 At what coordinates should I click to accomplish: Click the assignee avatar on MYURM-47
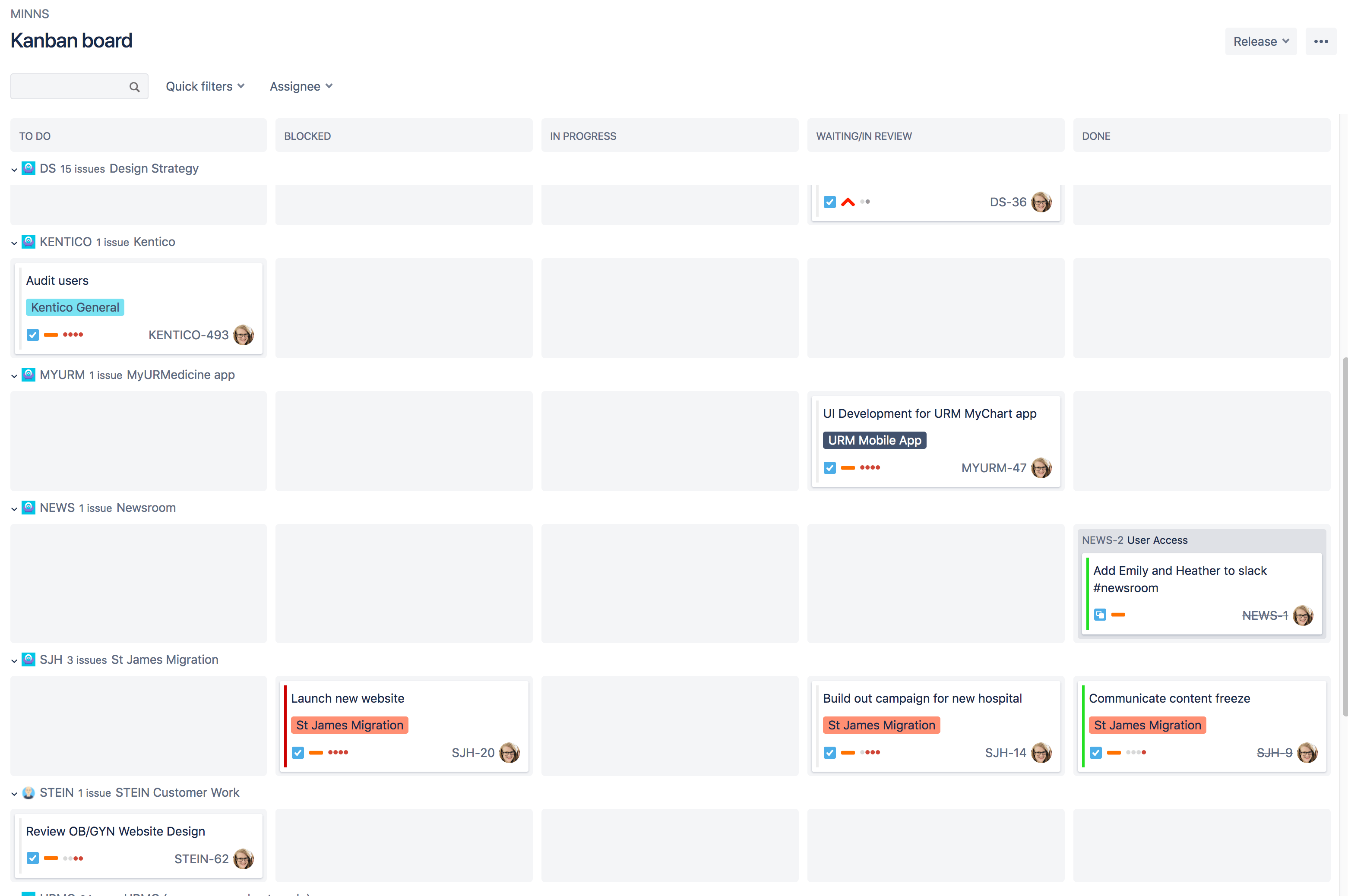pos(1041,467)
